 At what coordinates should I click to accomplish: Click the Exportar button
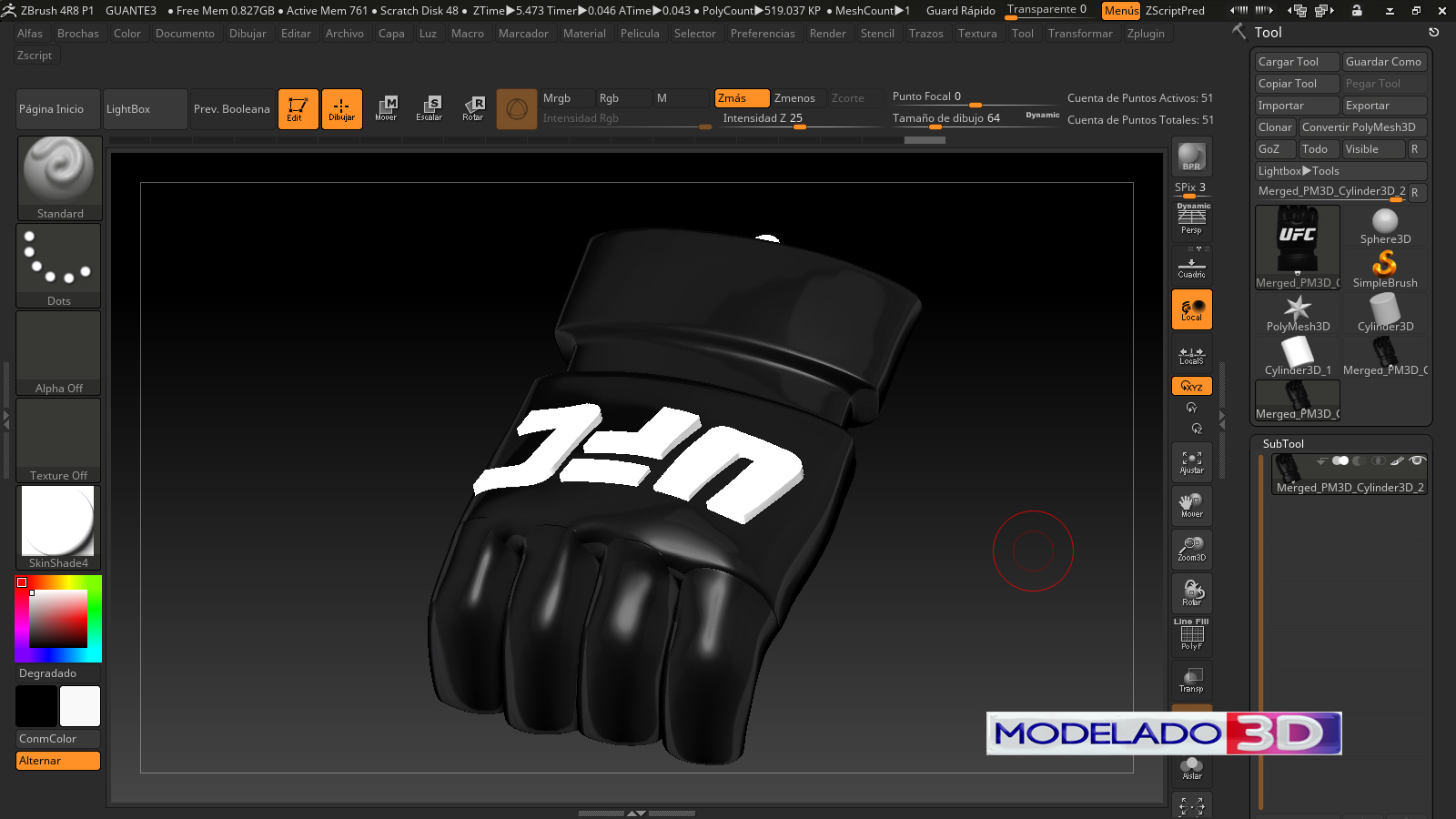tap(1385, 106)
